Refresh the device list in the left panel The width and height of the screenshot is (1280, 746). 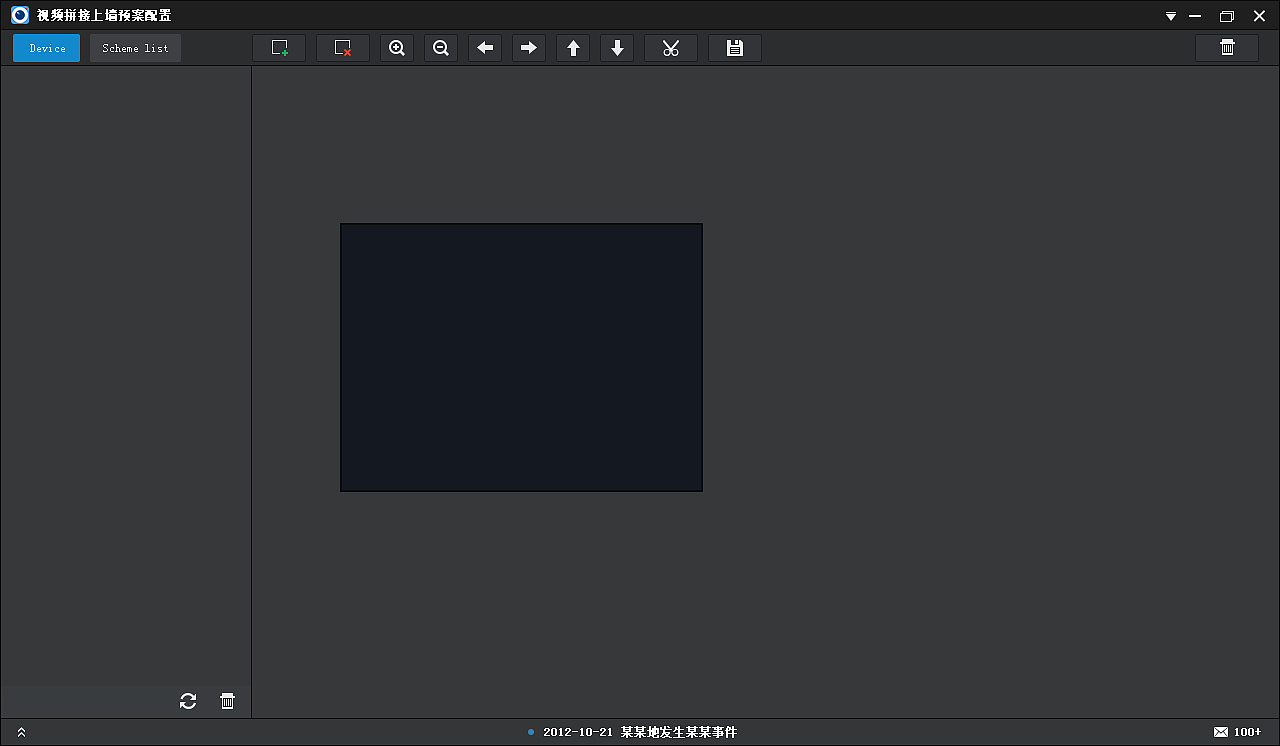tap(188, 701)
